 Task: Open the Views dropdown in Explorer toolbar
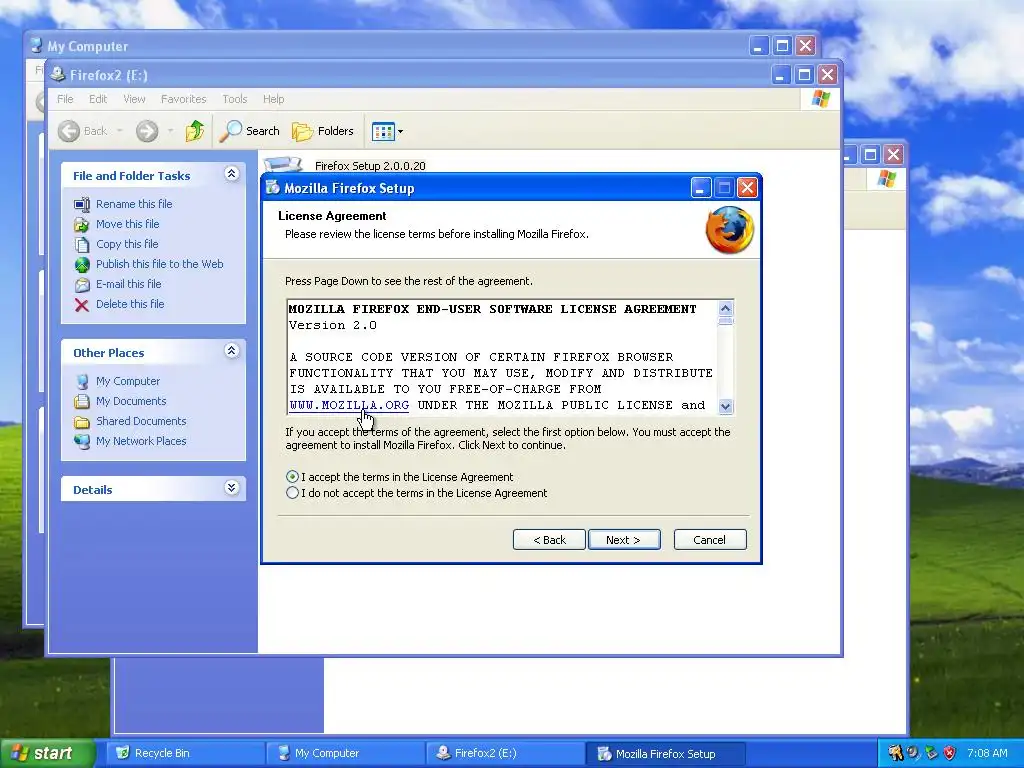387,131
